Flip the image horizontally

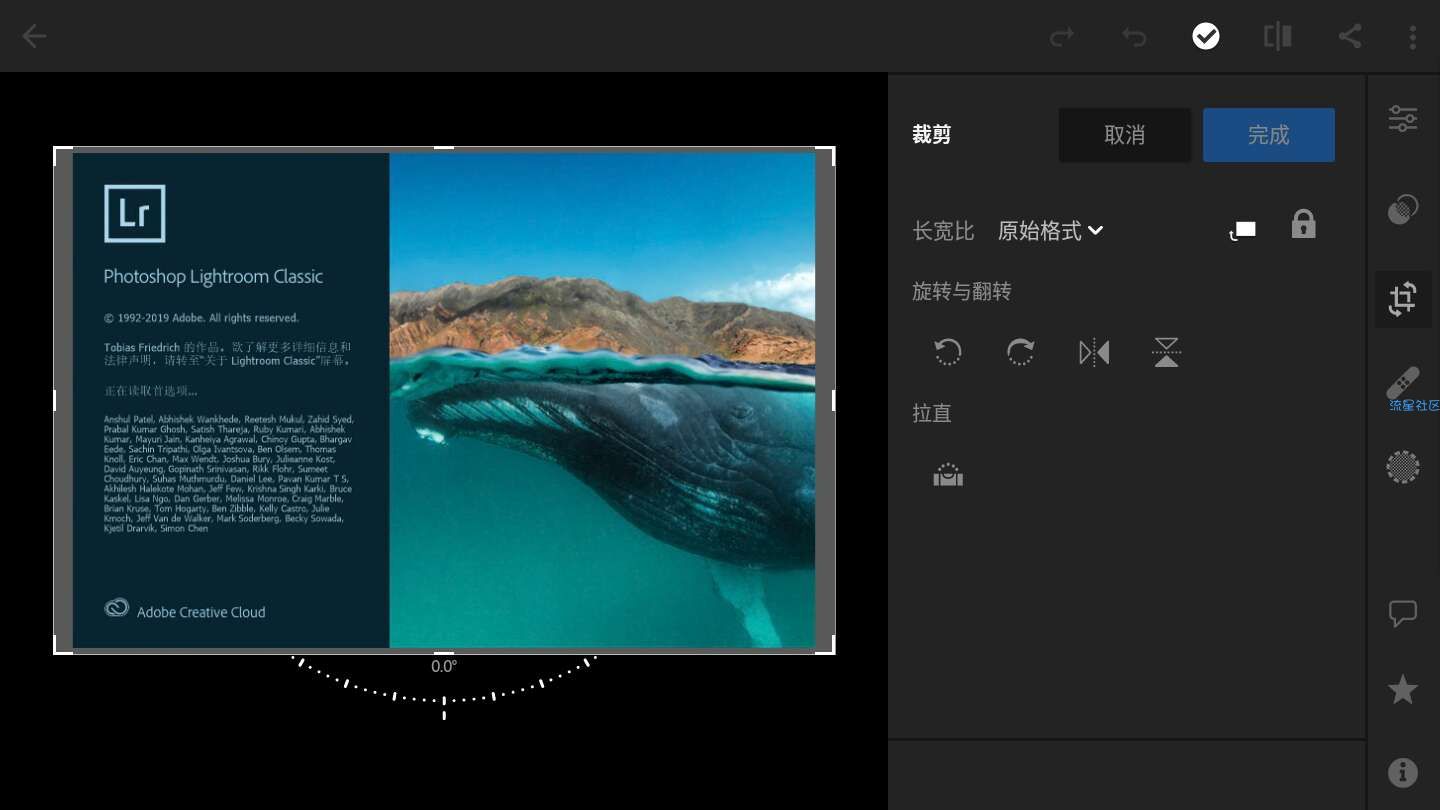click(1094, 352)
